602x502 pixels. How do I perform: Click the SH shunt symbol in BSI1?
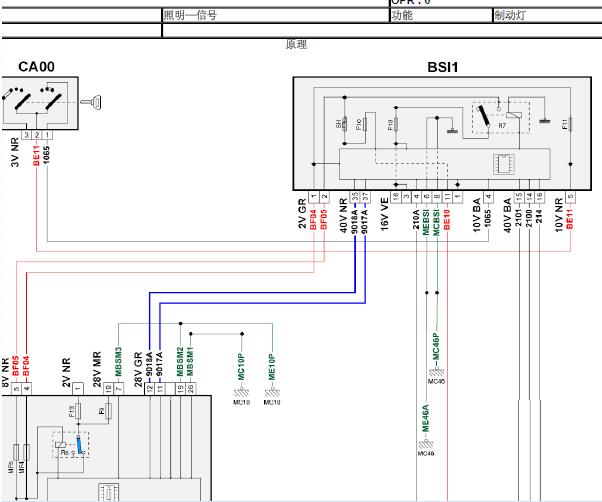(x=344, y=124)
